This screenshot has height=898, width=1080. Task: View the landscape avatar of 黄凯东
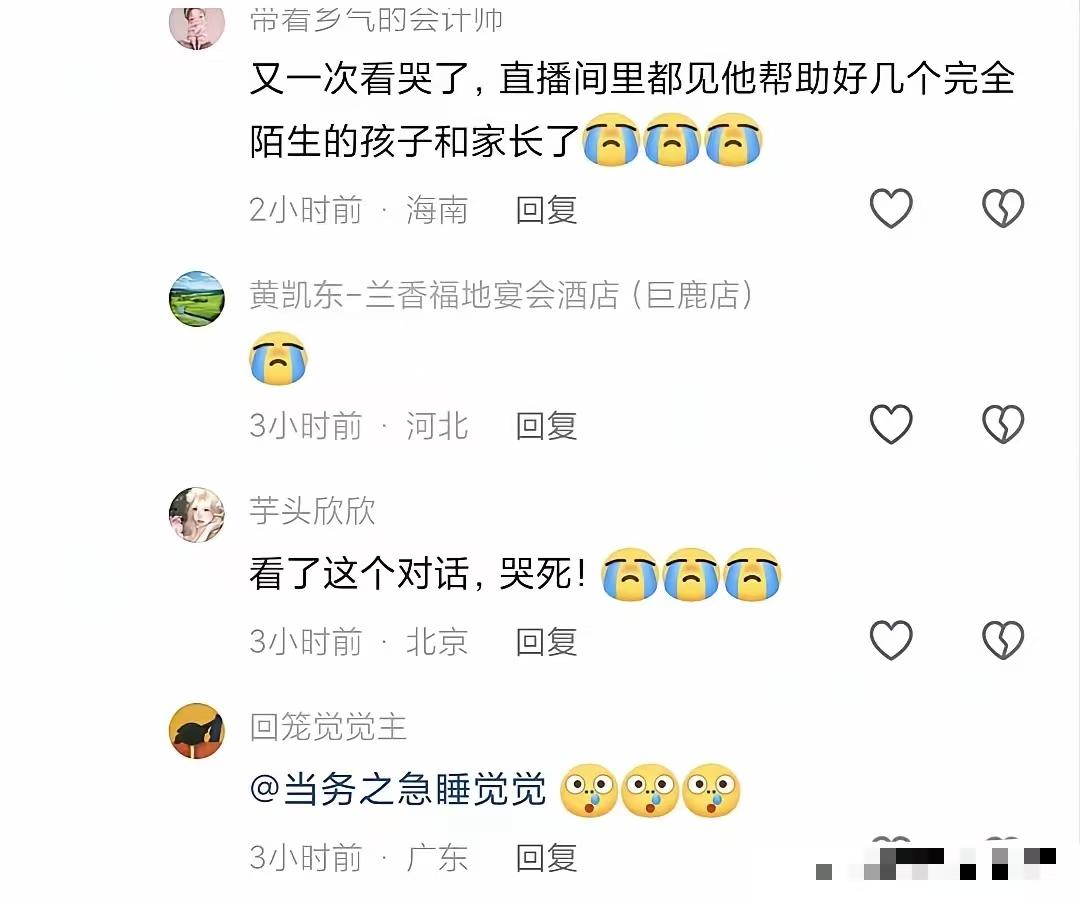(197, 299)
